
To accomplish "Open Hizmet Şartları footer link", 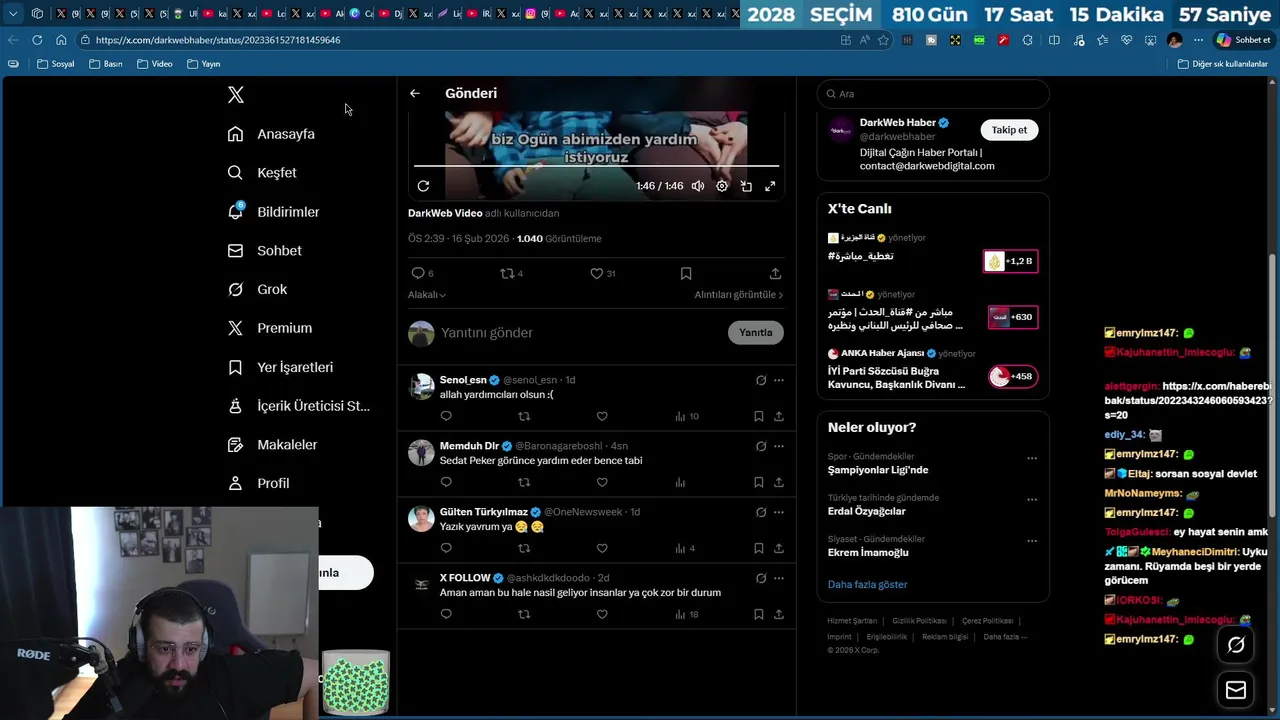I will pyautogui.click(x=852, y=621).
